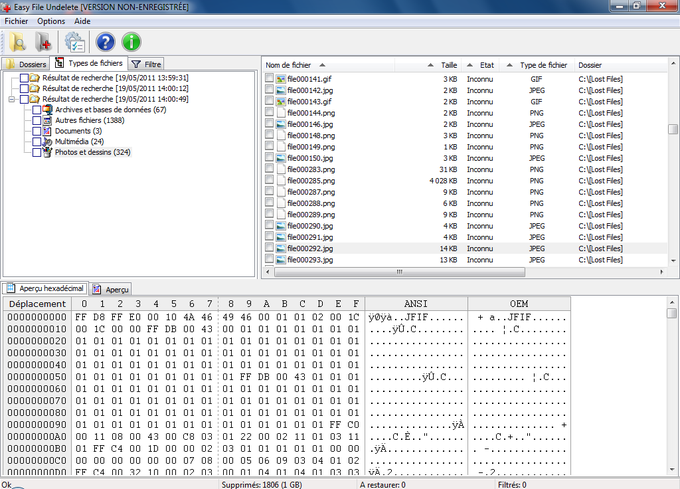Click the file list scroll right arrow
Viewport: 680px width, 489px height.
(x=662, y=272)
